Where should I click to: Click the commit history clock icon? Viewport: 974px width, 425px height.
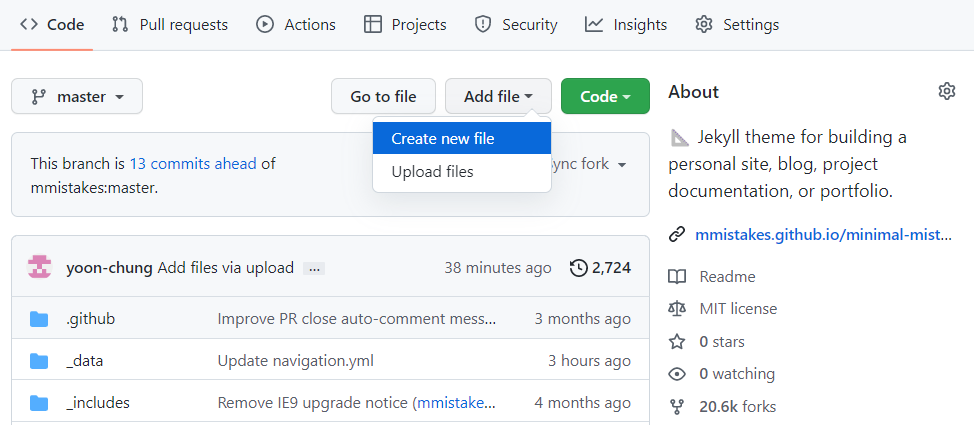click(578, 268)
